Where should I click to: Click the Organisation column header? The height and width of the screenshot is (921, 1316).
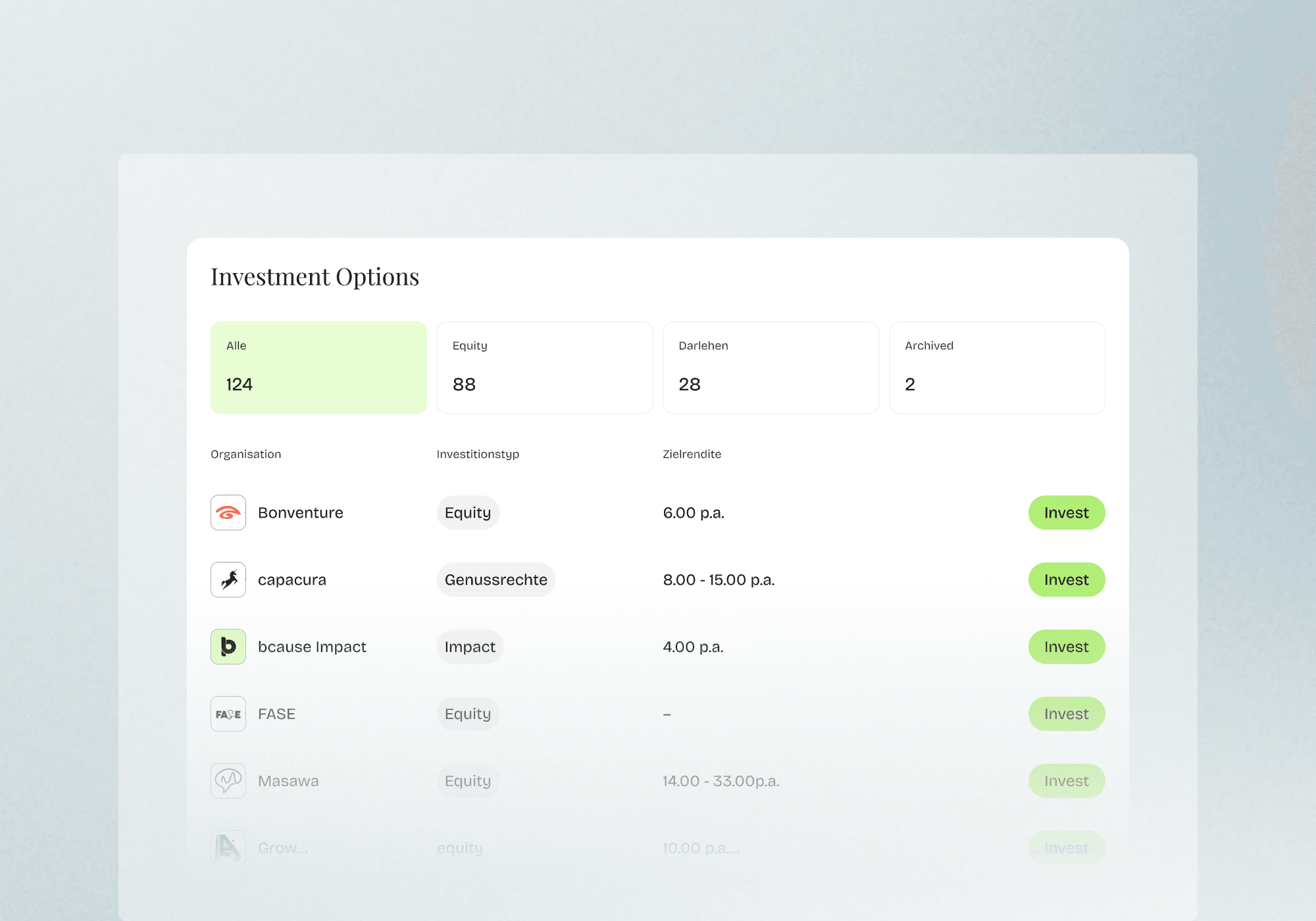click(x=245, y=454)
